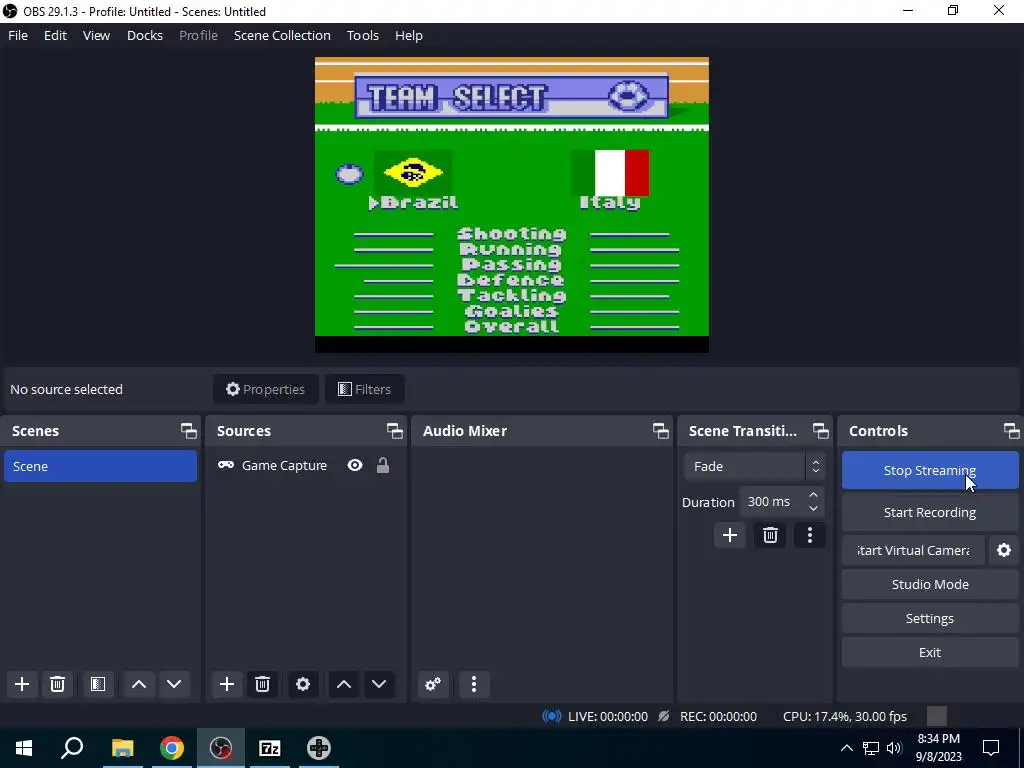
Task: Enable Studio Mode
Action: (930, 584)
